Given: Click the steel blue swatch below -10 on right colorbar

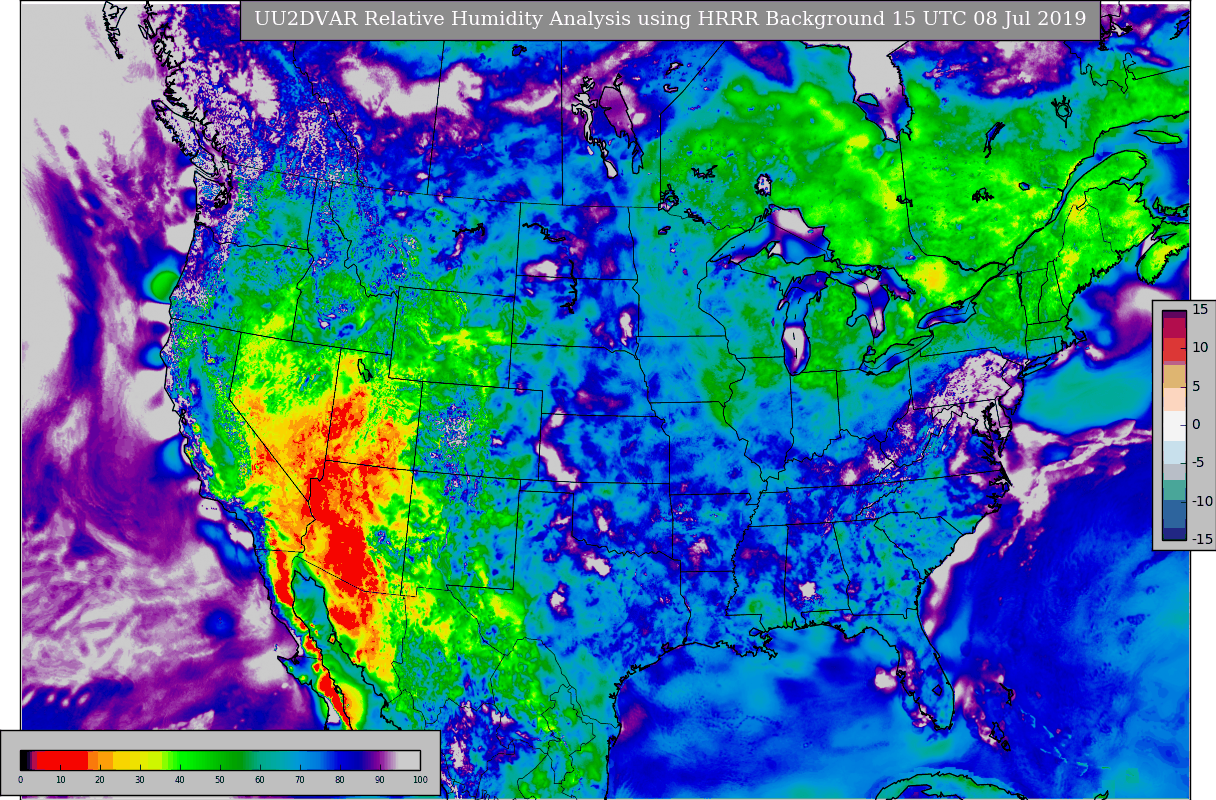Looking at the screenshot, I should (x=1174, y=513).
